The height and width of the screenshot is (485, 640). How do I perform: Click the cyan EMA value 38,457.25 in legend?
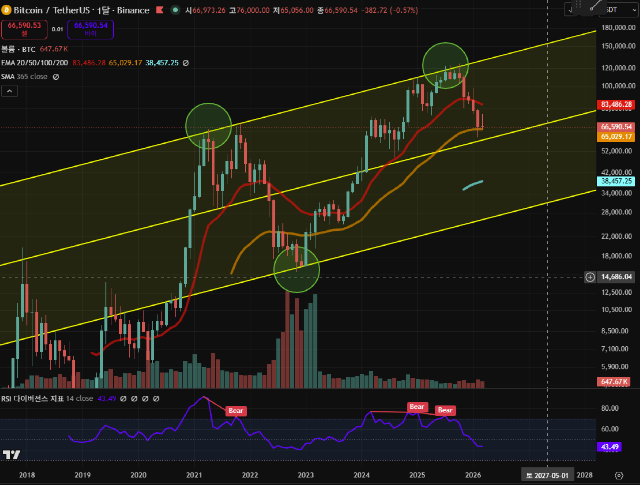coord(162,63)
